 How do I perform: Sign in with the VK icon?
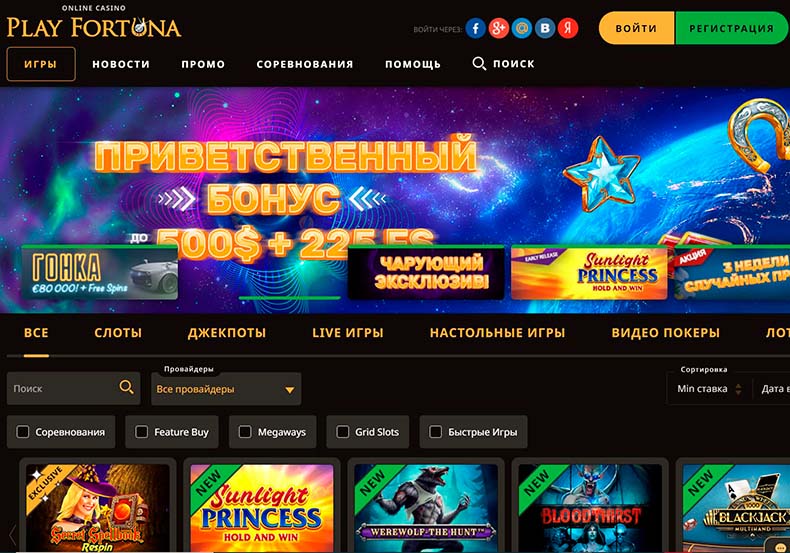click(545, 28)
